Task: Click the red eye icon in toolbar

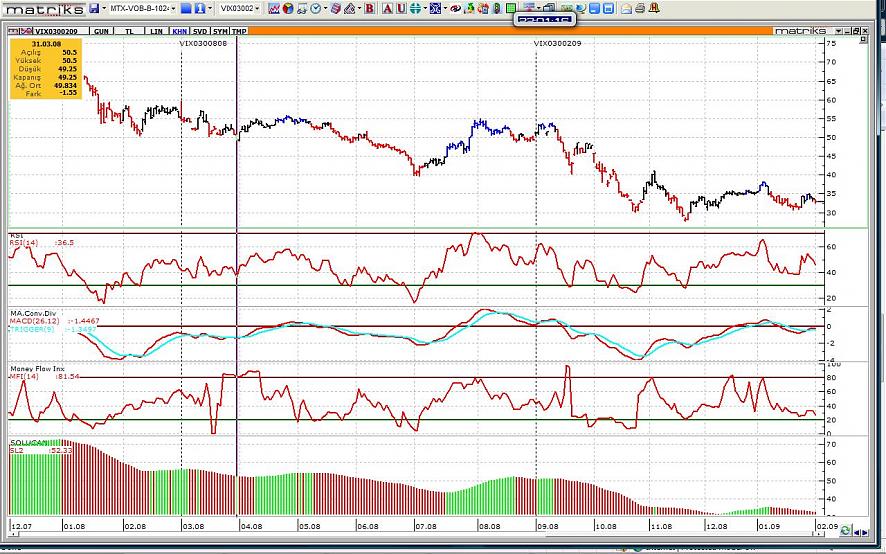Action: (456, 8)
